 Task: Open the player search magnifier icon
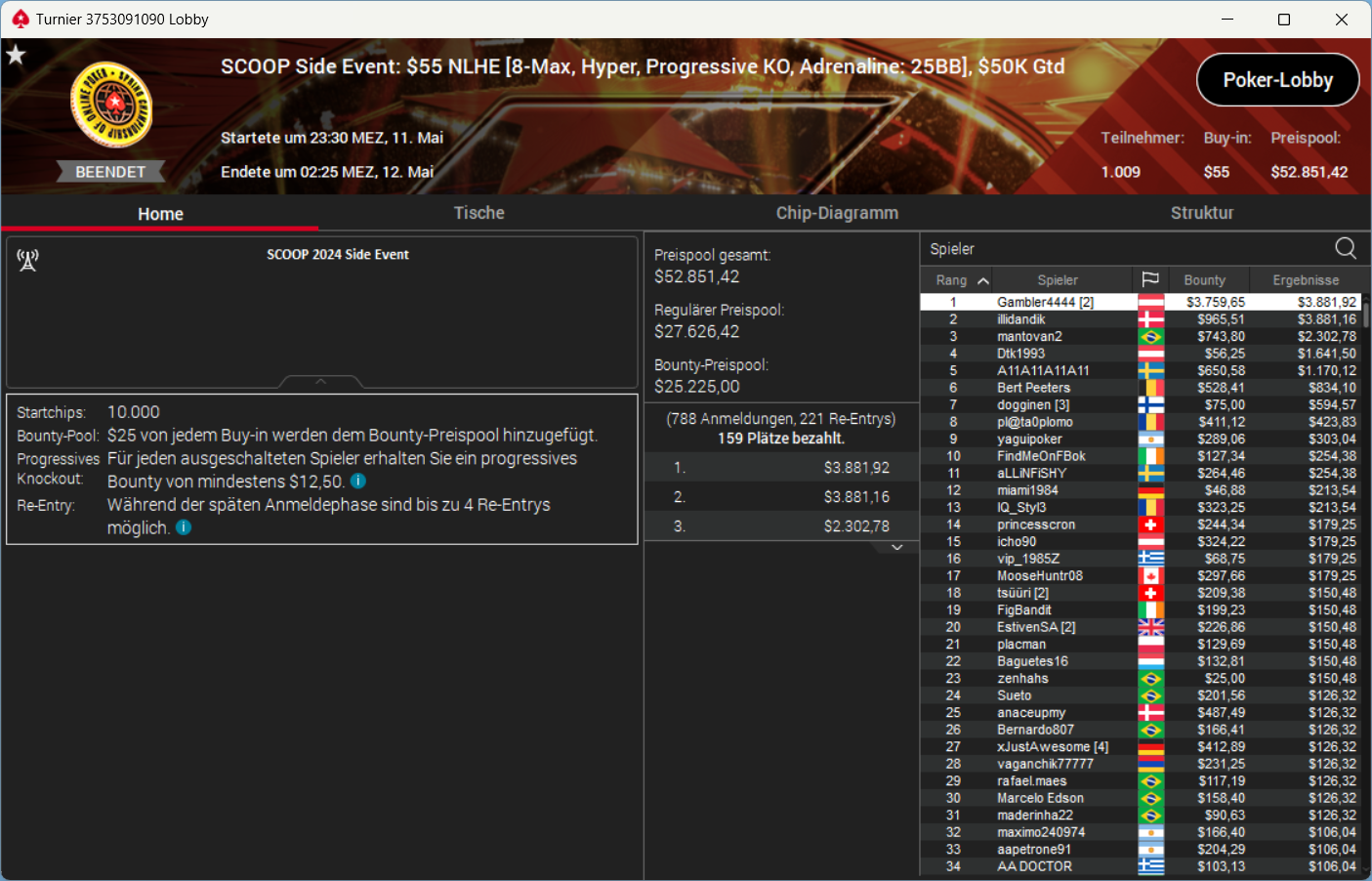(1346, 248)
